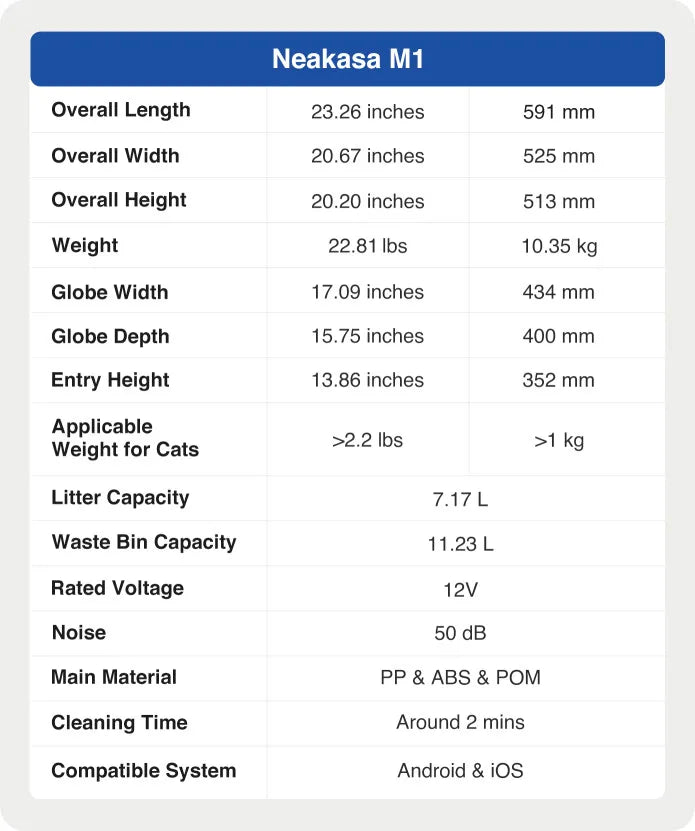This screenshot has width=695, height=831.
Task: Select the Applicable Weight for Cats label
Action: [x=125, y=438]
